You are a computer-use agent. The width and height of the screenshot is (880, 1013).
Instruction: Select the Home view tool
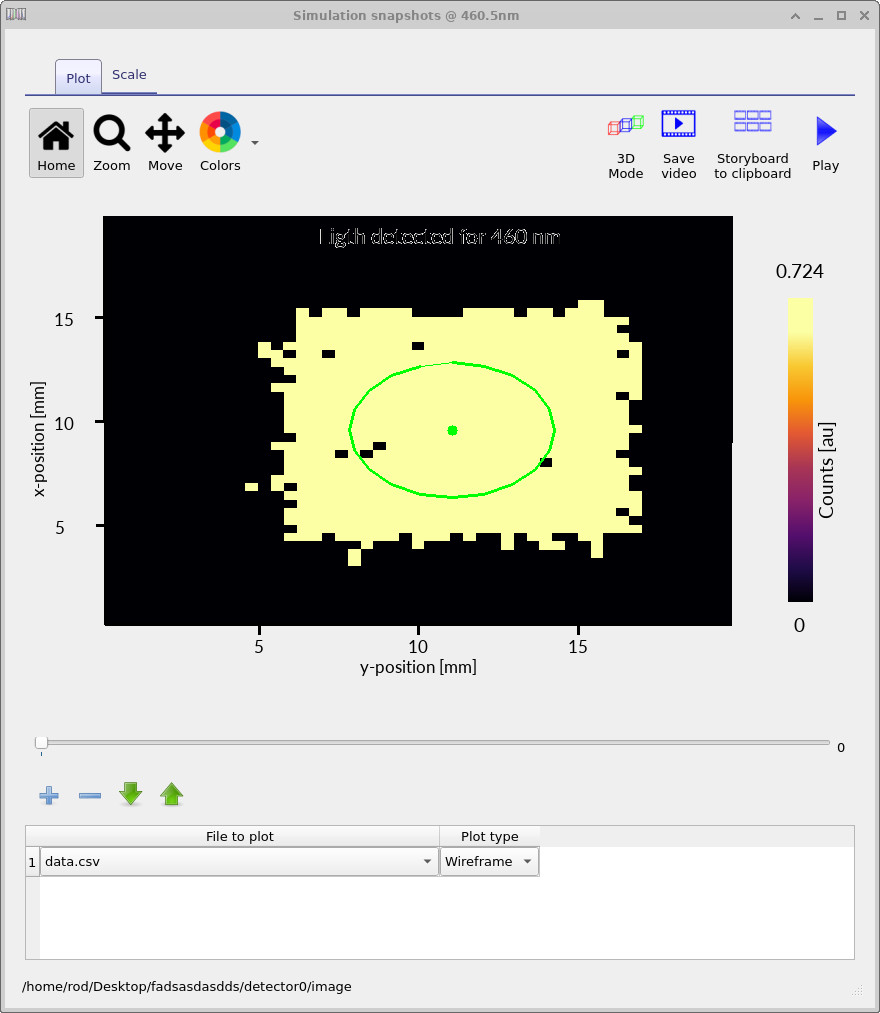[56, 142]
